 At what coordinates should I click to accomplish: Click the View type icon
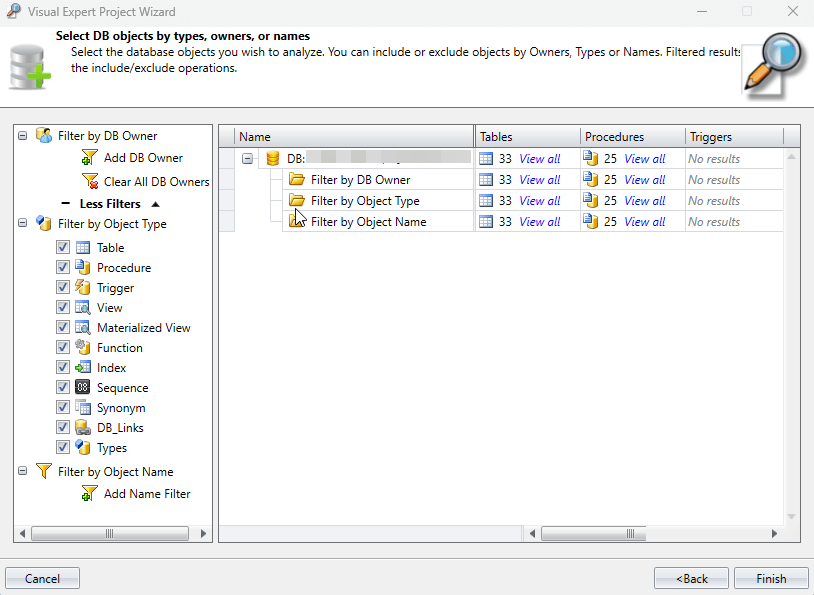click(83, 307)
